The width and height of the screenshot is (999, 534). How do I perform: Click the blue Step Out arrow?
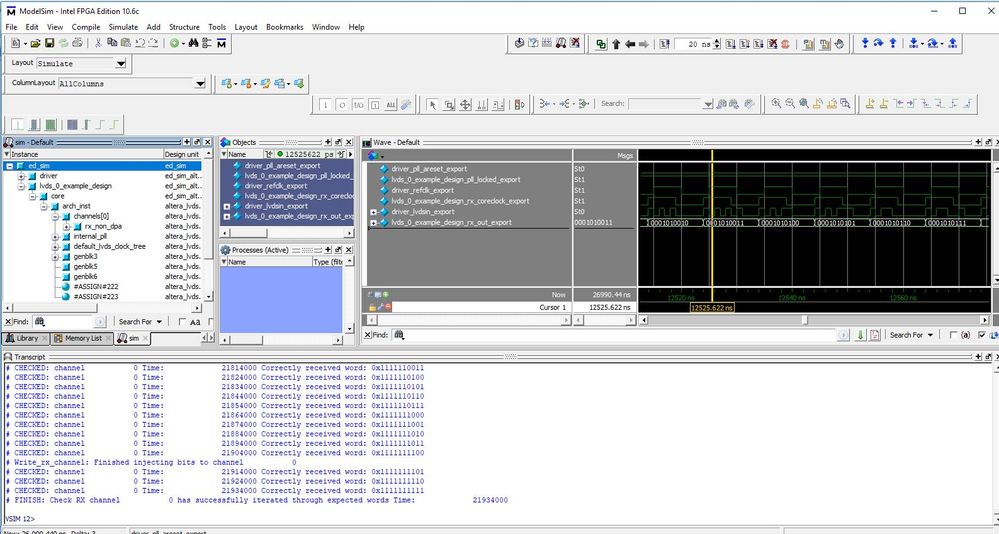(893, 43)
